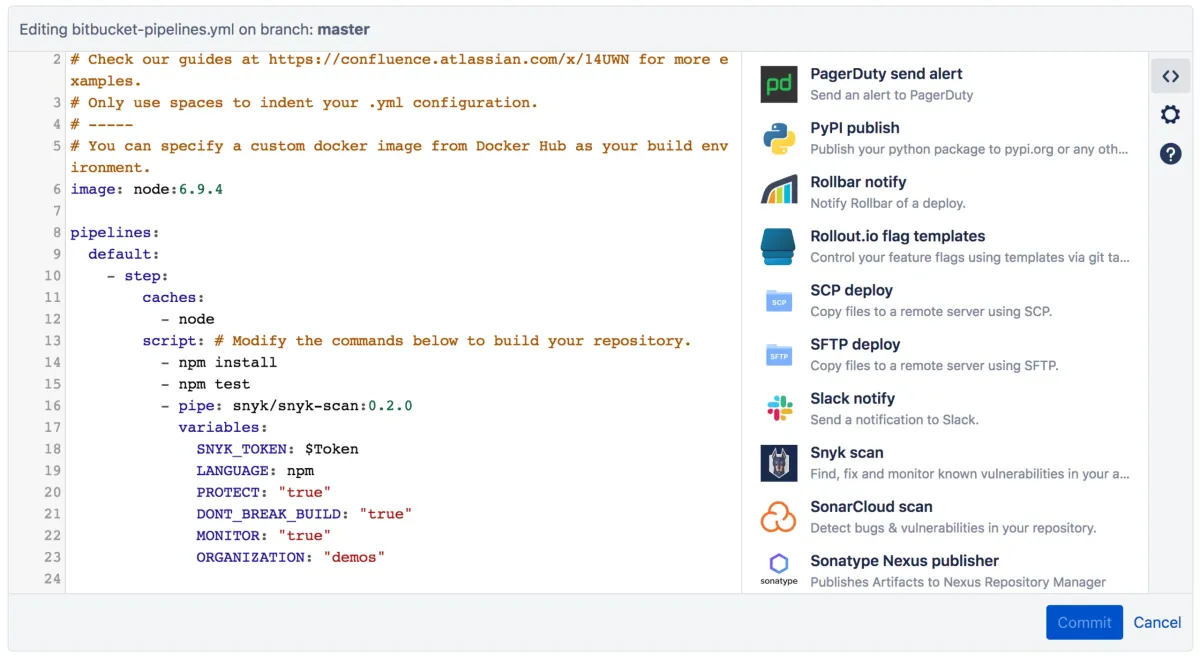Select the SonarCloud scan title
This screenshot has height=657, width=1200.
point(871,506)
